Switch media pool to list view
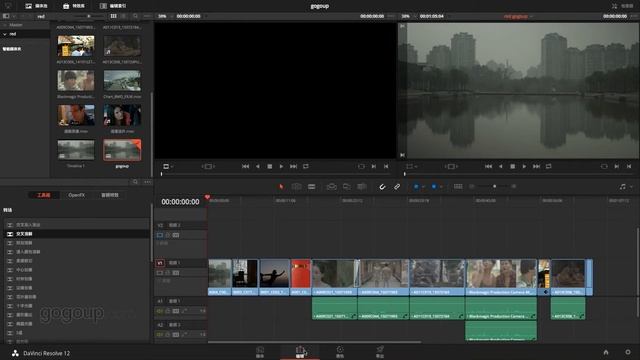The height and width of the screenshot is (360, 640). click(x=124, y=16)
